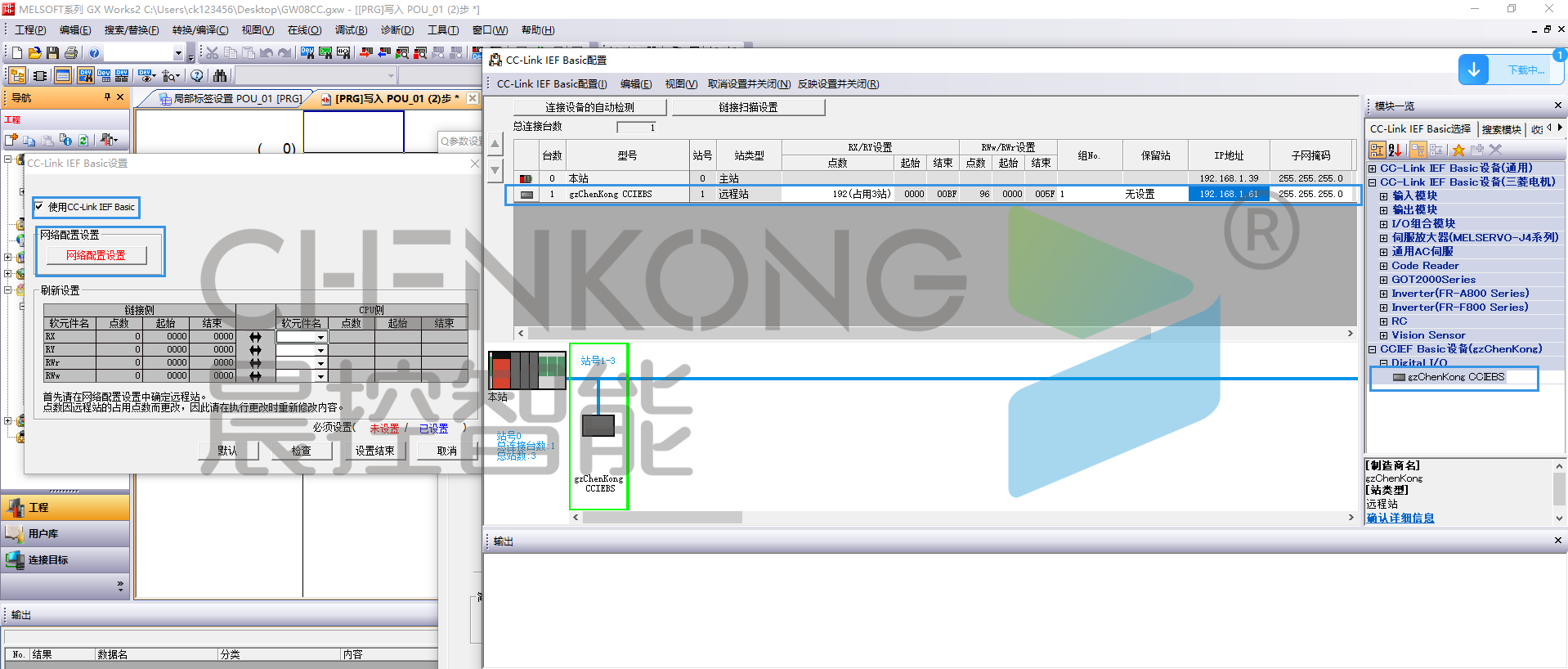Click the 检查 button in settings dialog
This screenshot has height=669, width=1568.
pos(301,451)
